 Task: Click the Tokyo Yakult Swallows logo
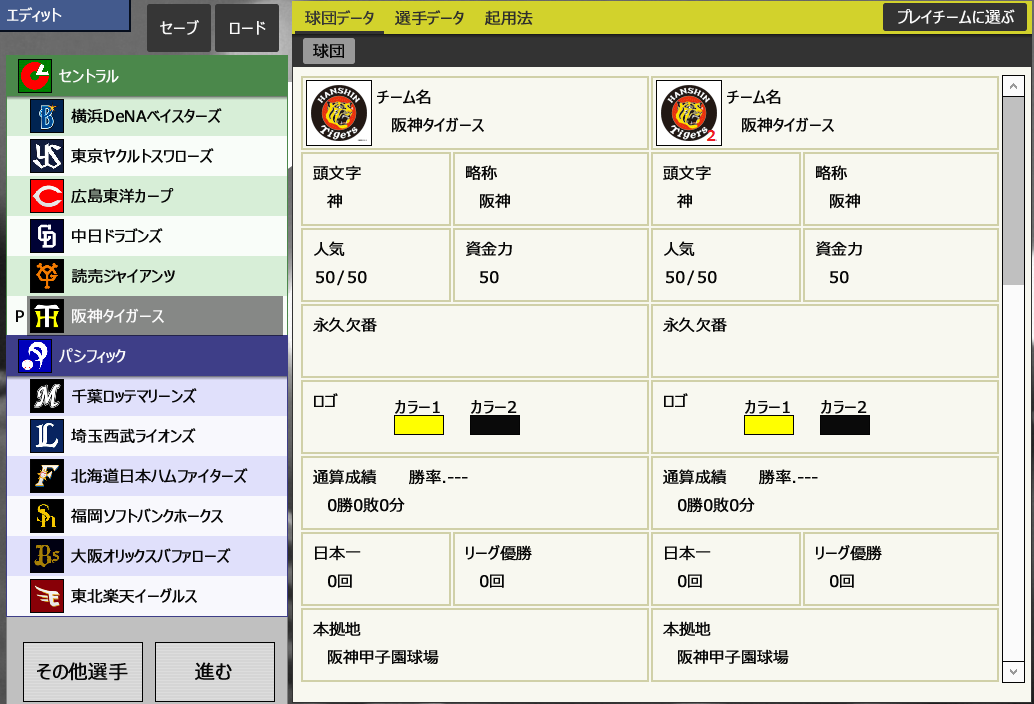click(47, 156)
